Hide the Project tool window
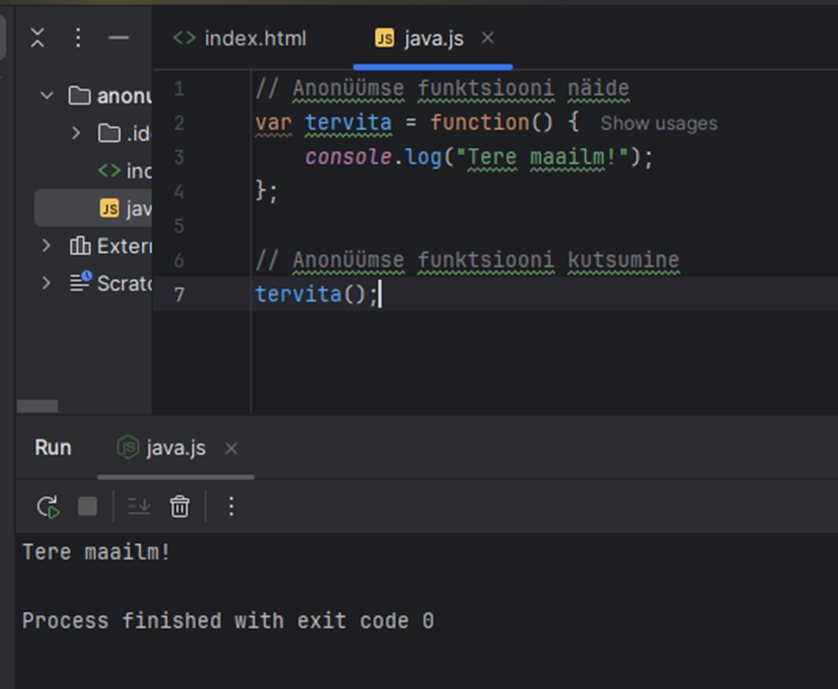The height and width of the screenshot is (689, 838). pyautogui.click(x=119, y=38)
